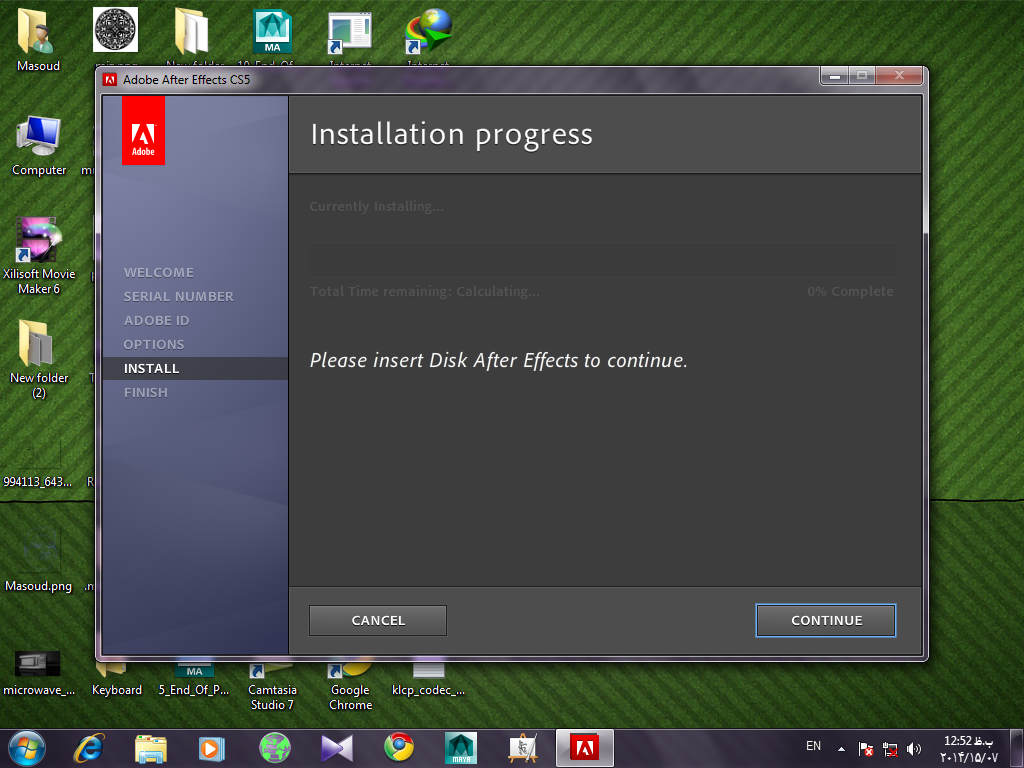Click the Show desktop button
The width and height of the screenshot is (1024, 768).
click(x=1017, y=748)
